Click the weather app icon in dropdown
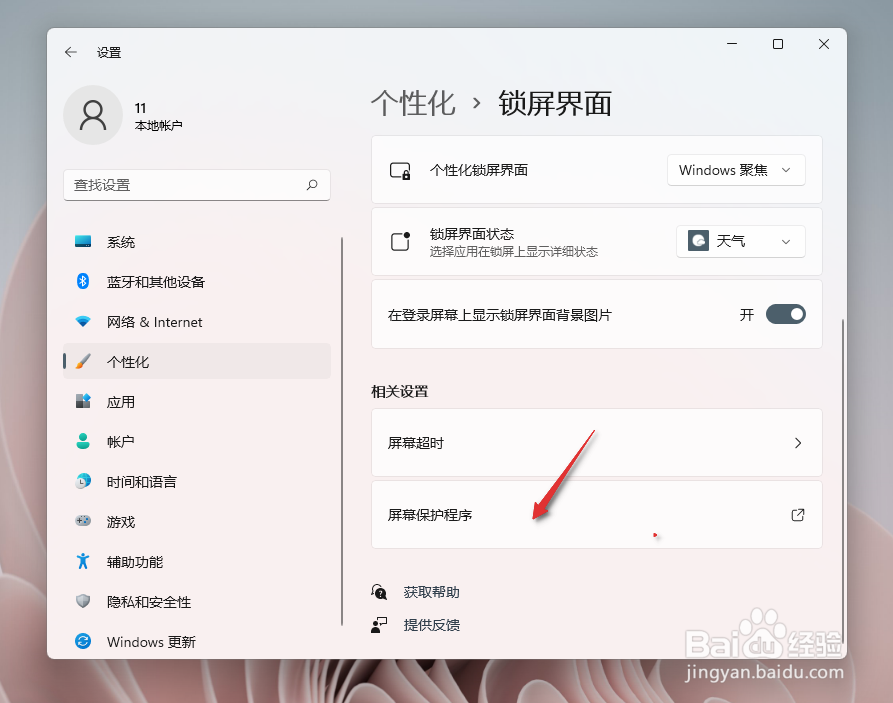 click(698, 241)
